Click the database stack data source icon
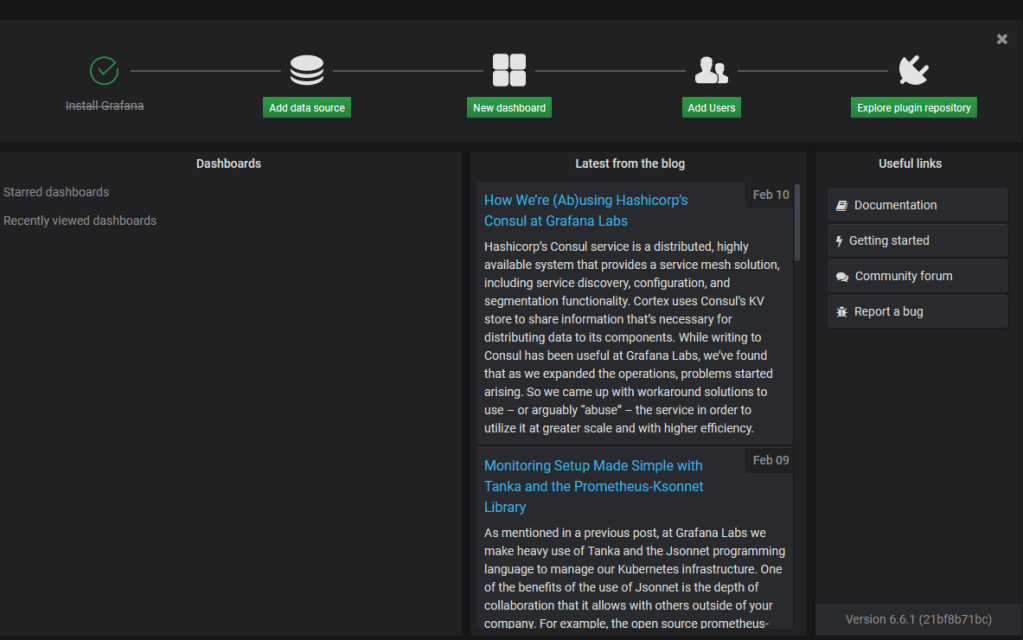This screenshot has width=1023, height=640. pyautogui.click(x=307, y=71)
